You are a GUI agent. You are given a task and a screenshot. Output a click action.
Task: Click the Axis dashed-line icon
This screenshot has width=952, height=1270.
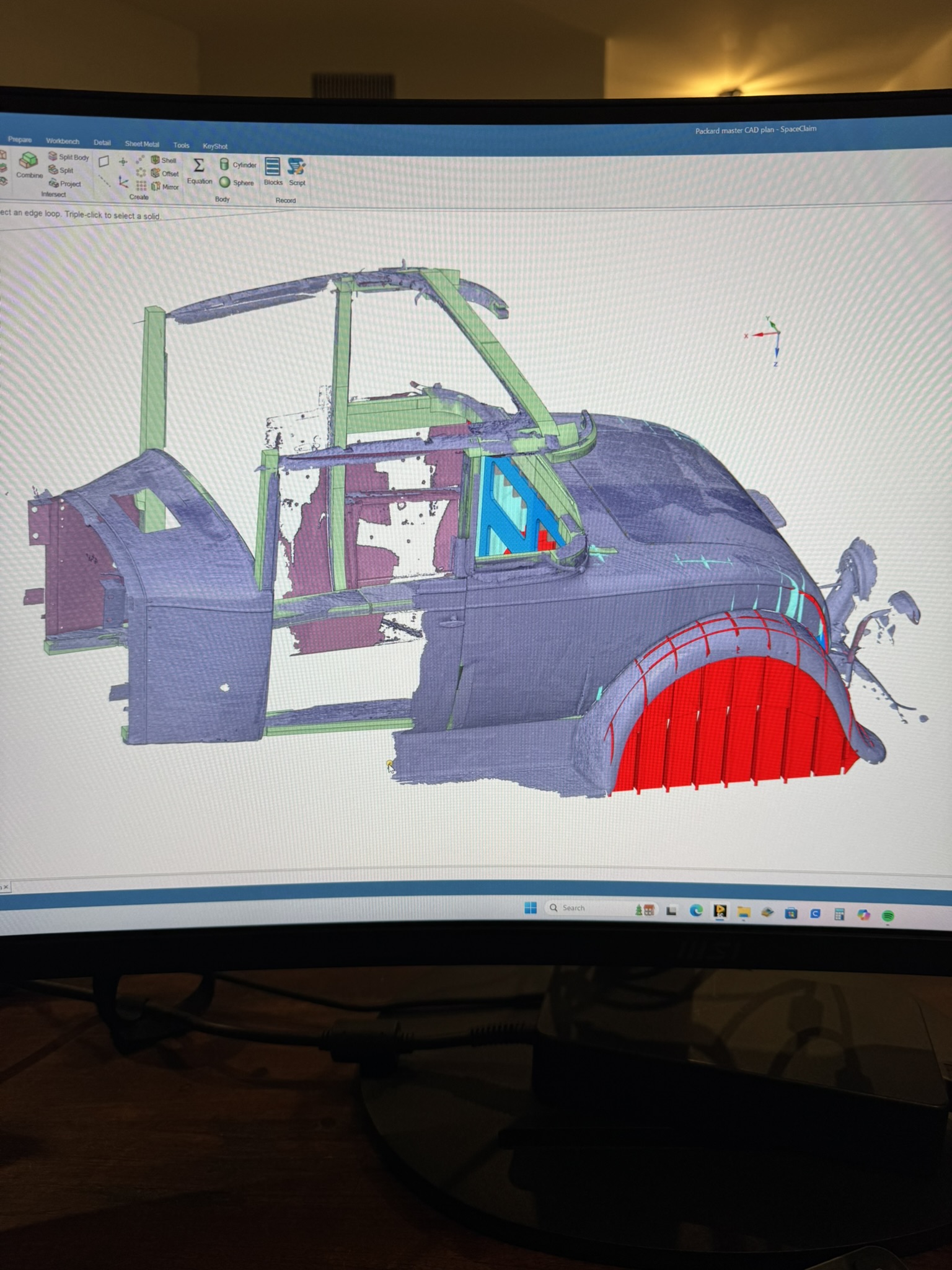(x=104, y=181)
